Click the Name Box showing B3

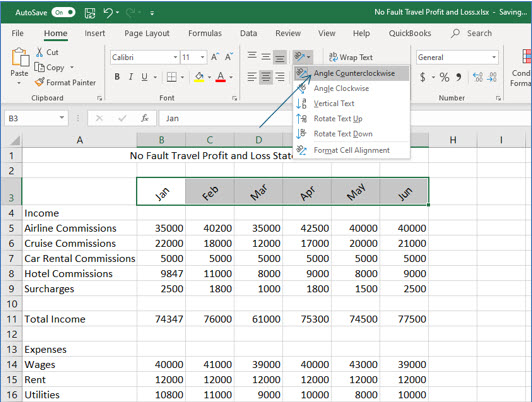coord(36,118)
